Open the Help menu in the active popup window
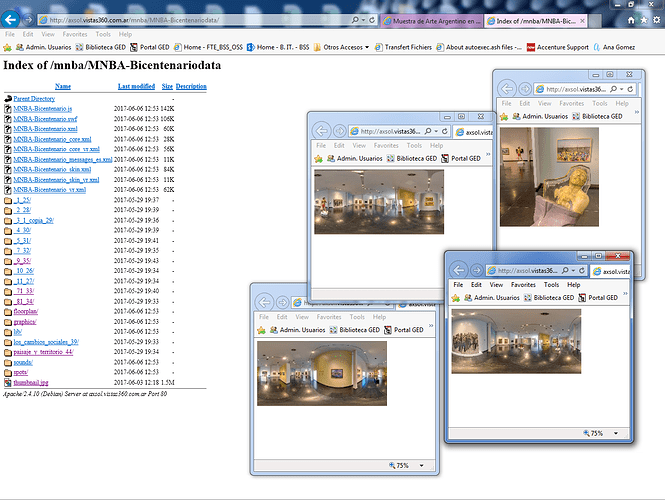 [573, 285]
